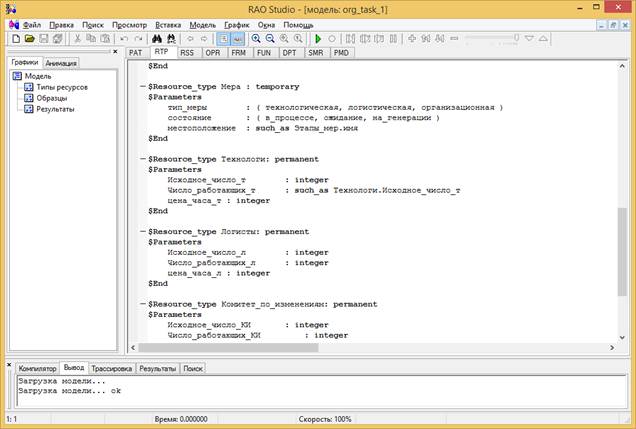The width and height of the screenshot is (636, 429).
Task: Click the second run-mode icon
Action: coord(365,39)
